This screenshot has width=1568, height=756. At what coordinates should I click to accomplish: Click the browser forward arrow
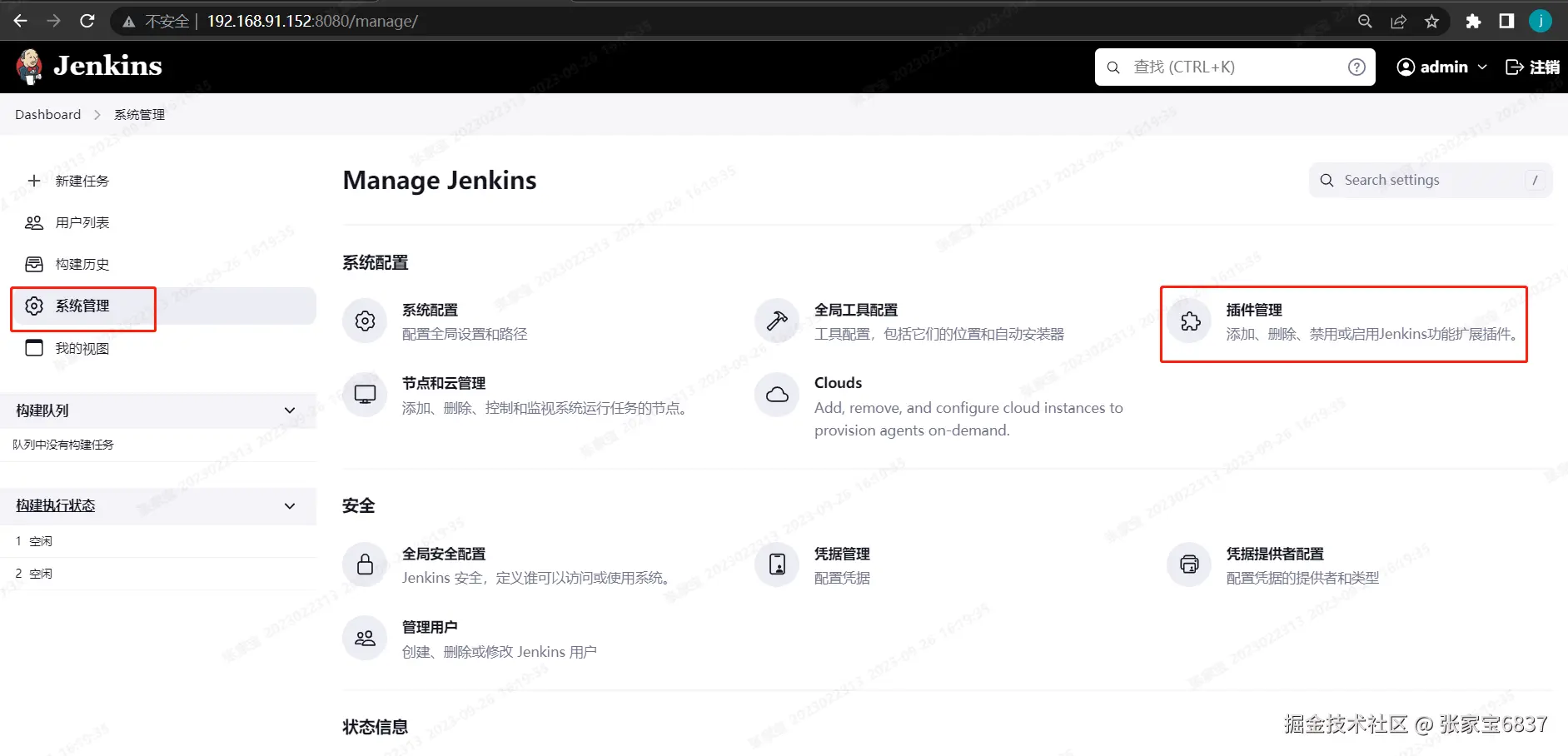click(x=54, y=21)
